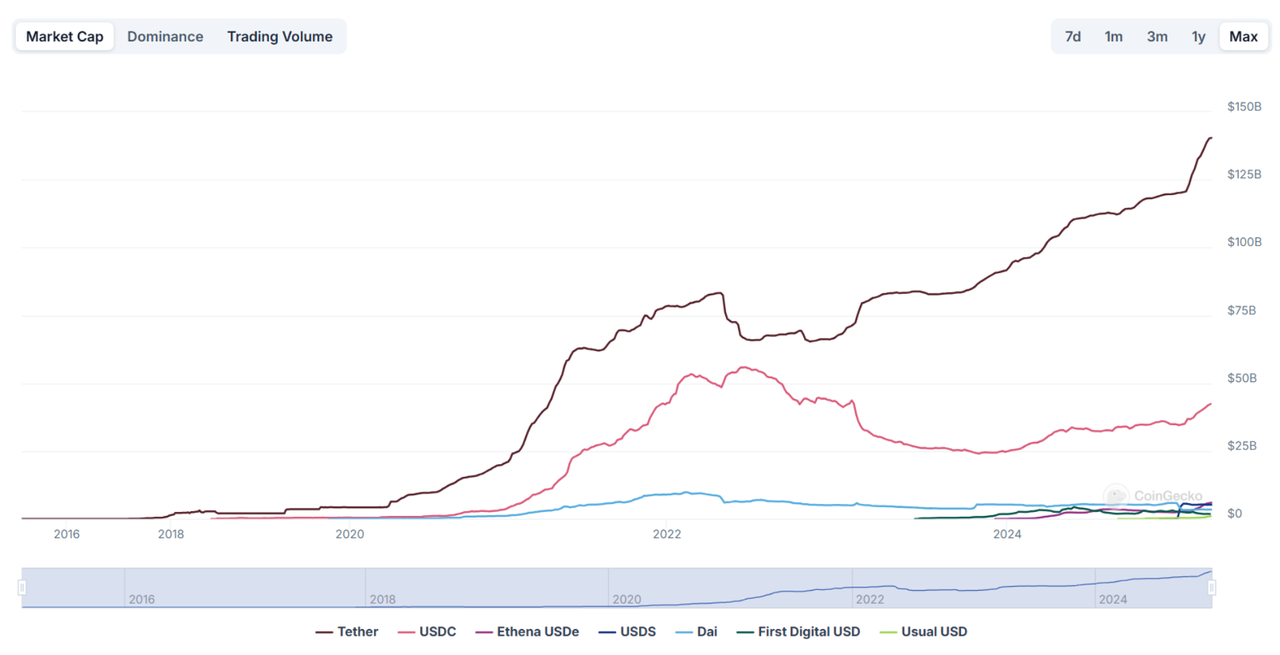Click the Tether line's peak point

coord(1210,138)
